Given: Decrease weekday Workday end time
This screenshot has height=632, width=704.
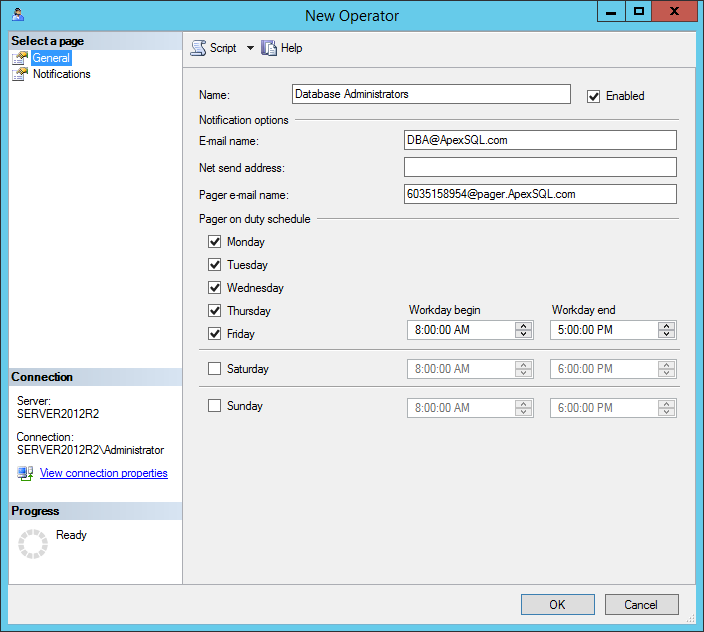Looking at the screenshot, I should (667, 334).
